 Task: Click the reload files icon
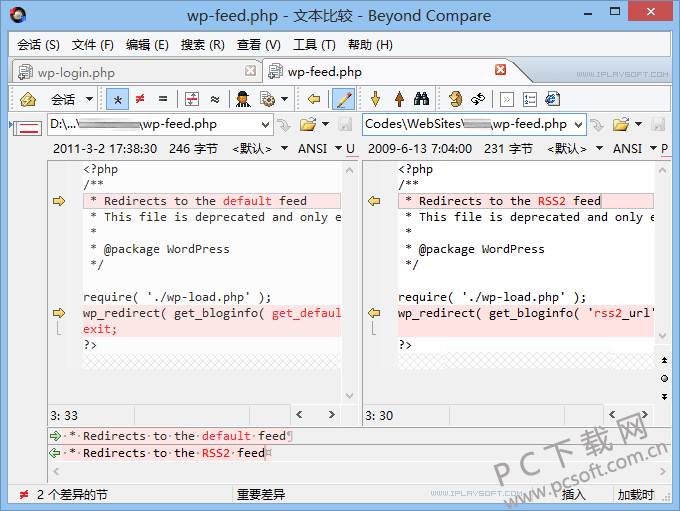click(455, 99)
